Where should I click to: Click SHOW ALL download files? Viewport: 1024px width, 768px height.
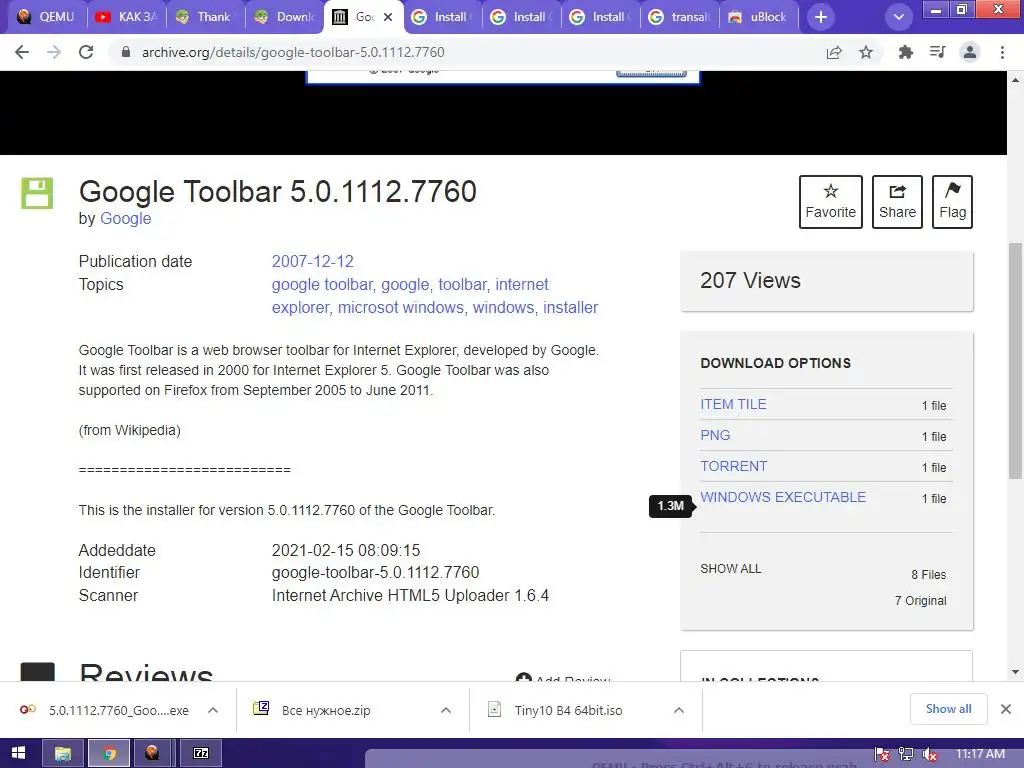click(x=731, y=569)
